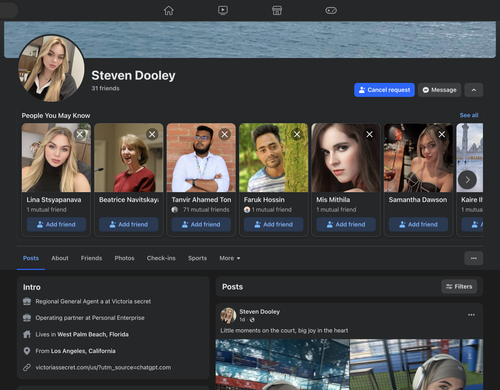This screenshot has height=390, width=500.
Task: Select the Posts tab
Action: 31,258
